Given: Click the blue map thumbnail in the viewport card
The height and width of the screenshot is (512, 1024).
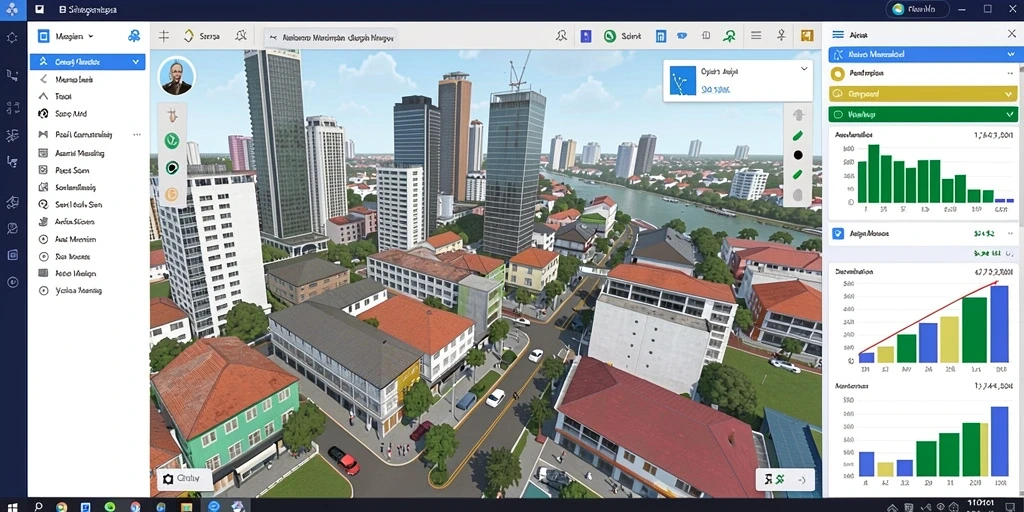Looking at the screenshot, I should pos(684,80).
